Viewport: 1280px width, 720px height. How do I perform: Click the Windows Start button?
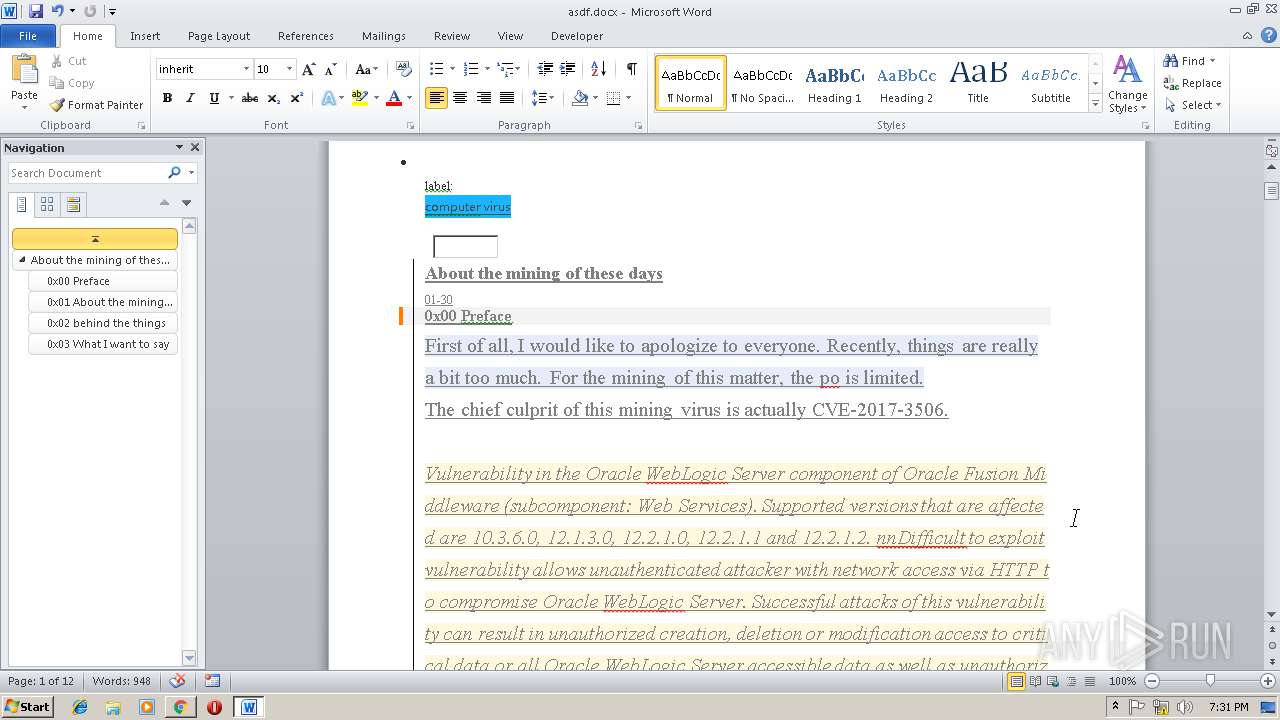(27, 706)
